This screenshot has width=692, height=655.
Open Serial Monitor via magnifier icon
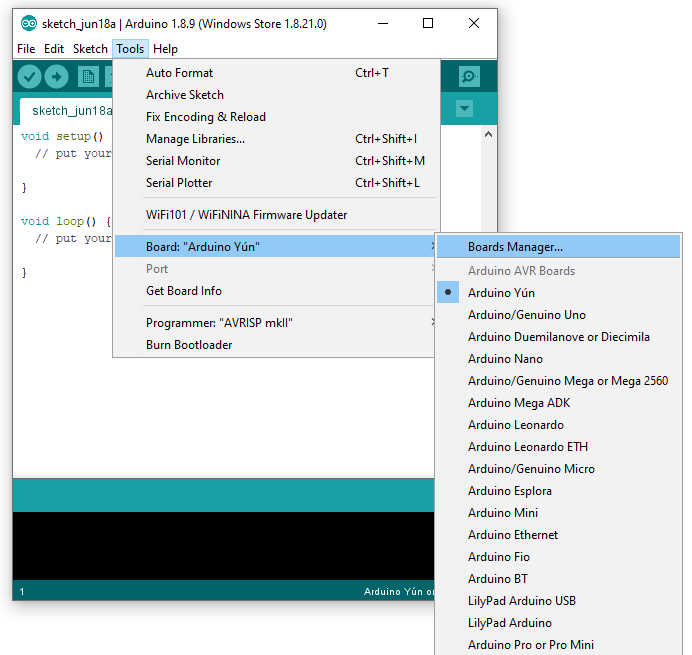point(468,76)
